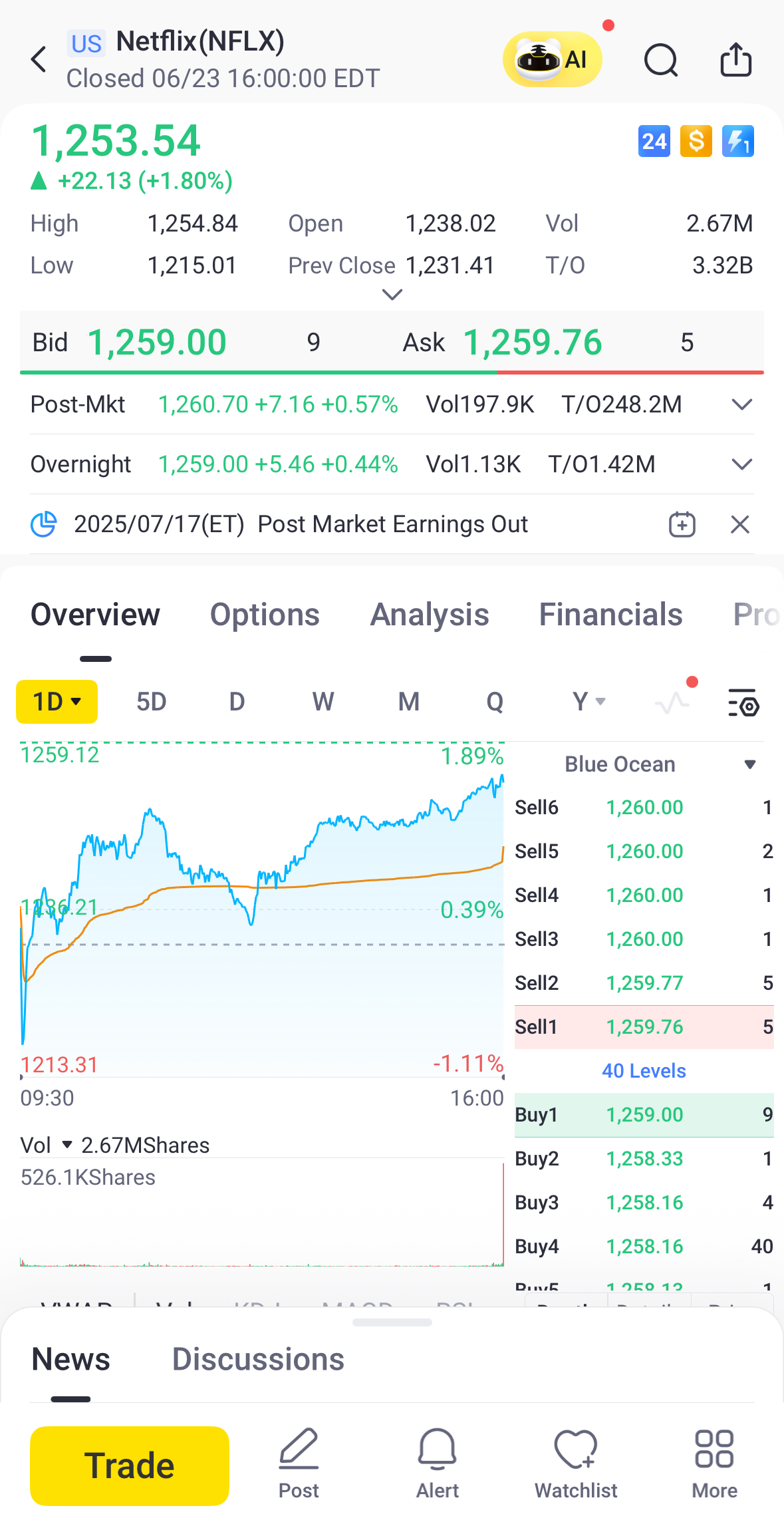Open the Y timeframe dropdown
This screenshot has height=1530, width=784.
pos(588,702)
